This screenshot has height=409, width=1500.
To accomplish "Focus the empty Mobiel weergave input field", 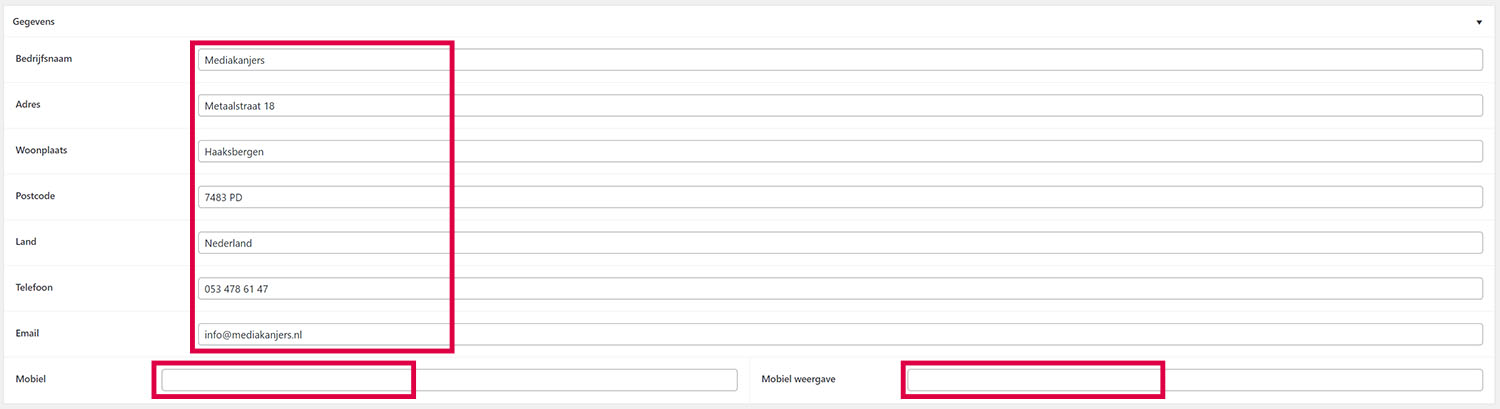I will tap(1194, 380).
